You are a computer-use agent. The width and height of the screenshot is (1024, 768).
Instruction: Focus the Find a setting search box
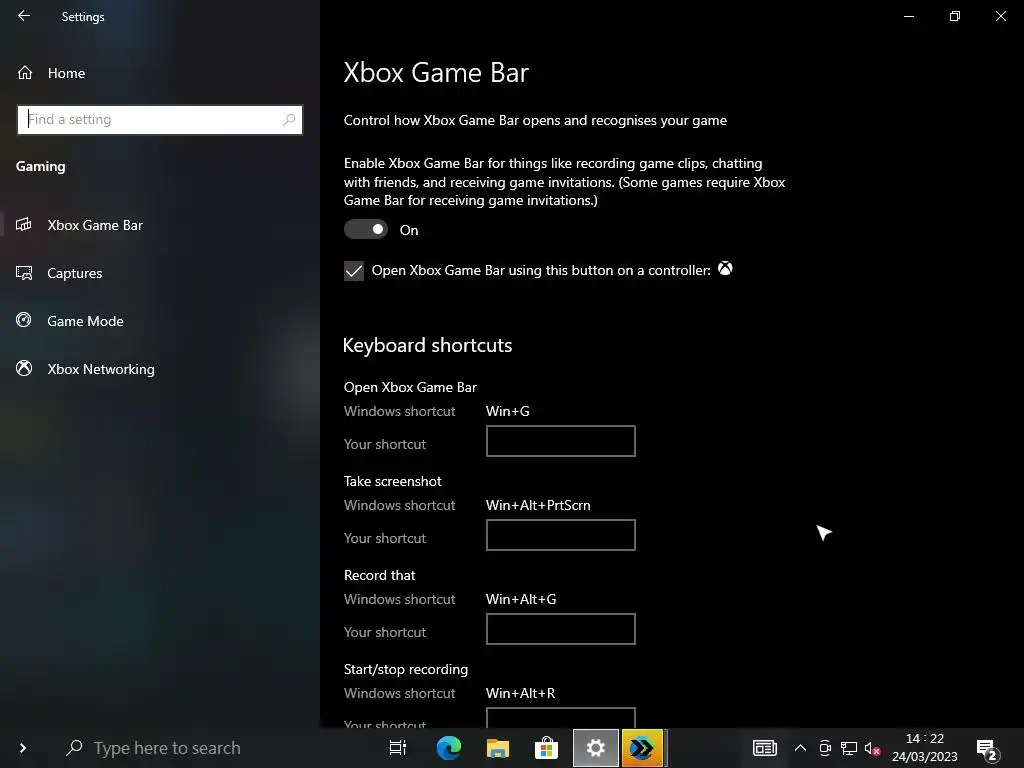(x=160, y=120)
